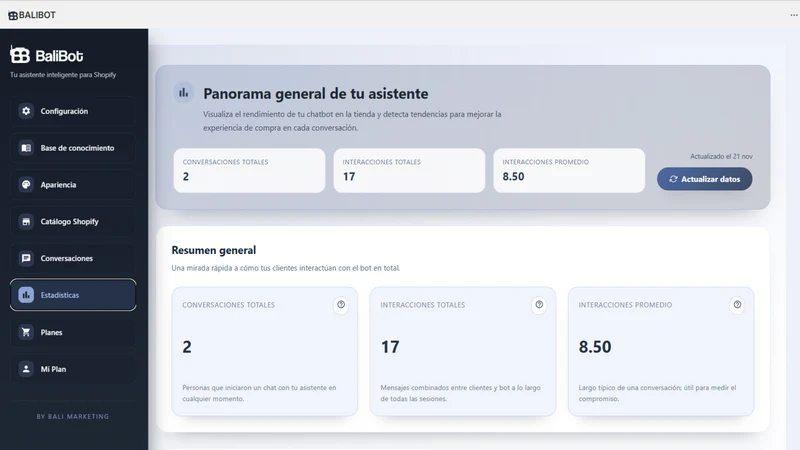The height and width of the screenshot is (450, 800).
Task: Click the Base de conocimiento book icon
Action: click(x=26, y=148)
